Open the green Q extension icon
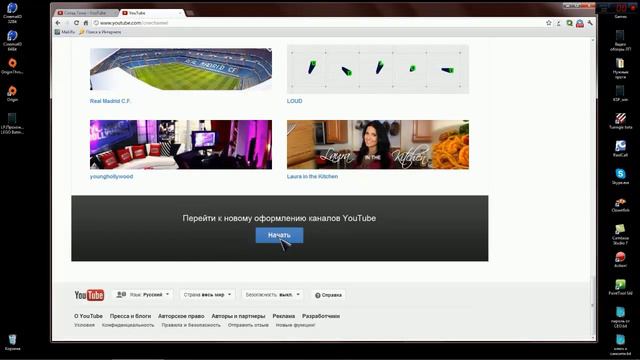 pos(569,23)
